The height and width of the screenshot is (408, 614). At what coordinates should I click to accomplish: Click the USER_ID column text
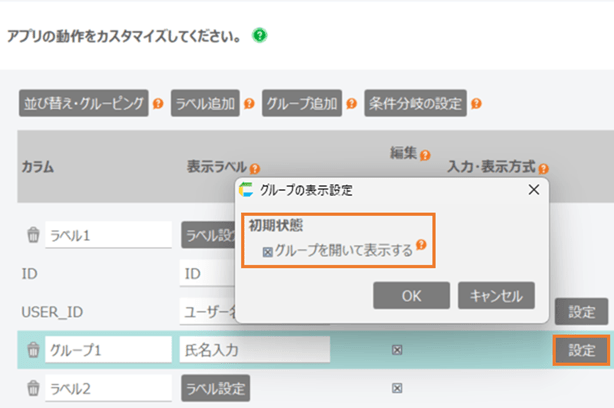coord(52,312)
